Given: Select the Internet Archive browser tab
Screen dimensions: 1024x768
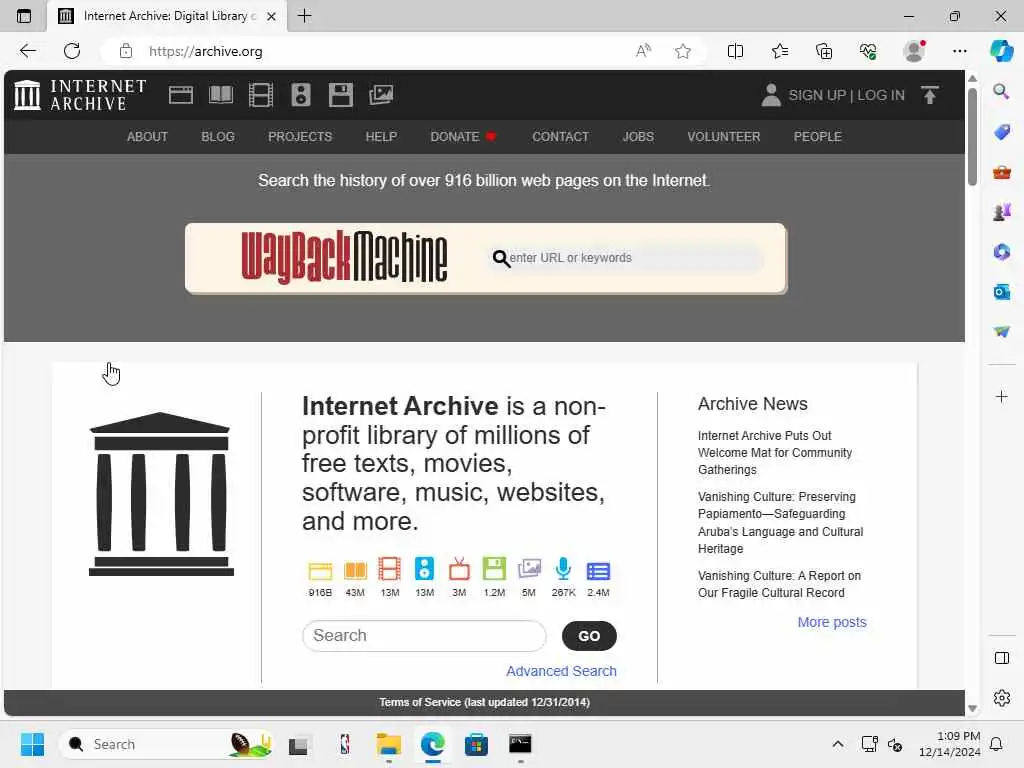Looking at the screenshot, I should point(167,16).
